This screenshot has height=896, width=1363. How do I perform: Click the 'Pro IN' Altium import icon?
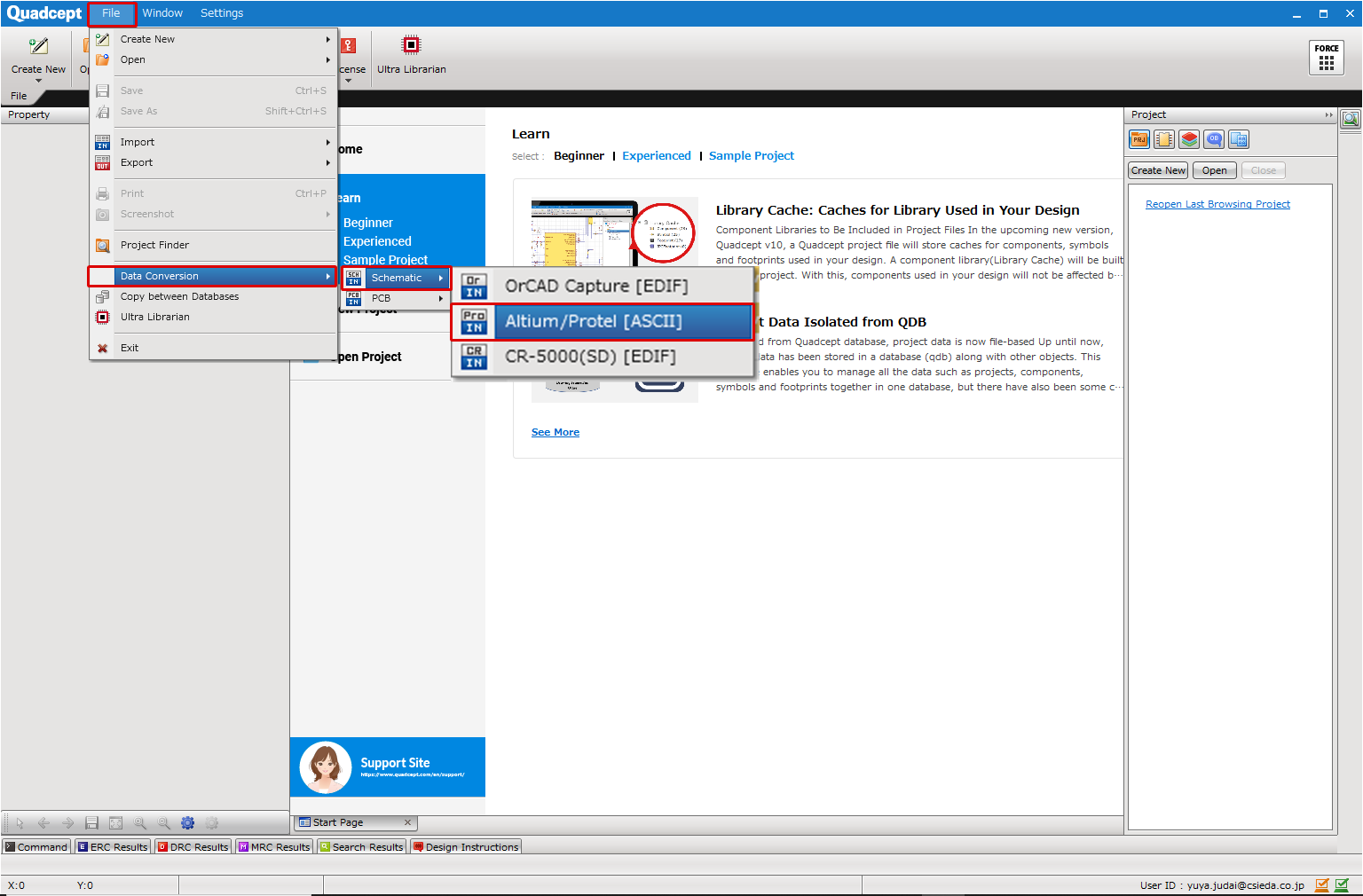[x=474, y=322]
